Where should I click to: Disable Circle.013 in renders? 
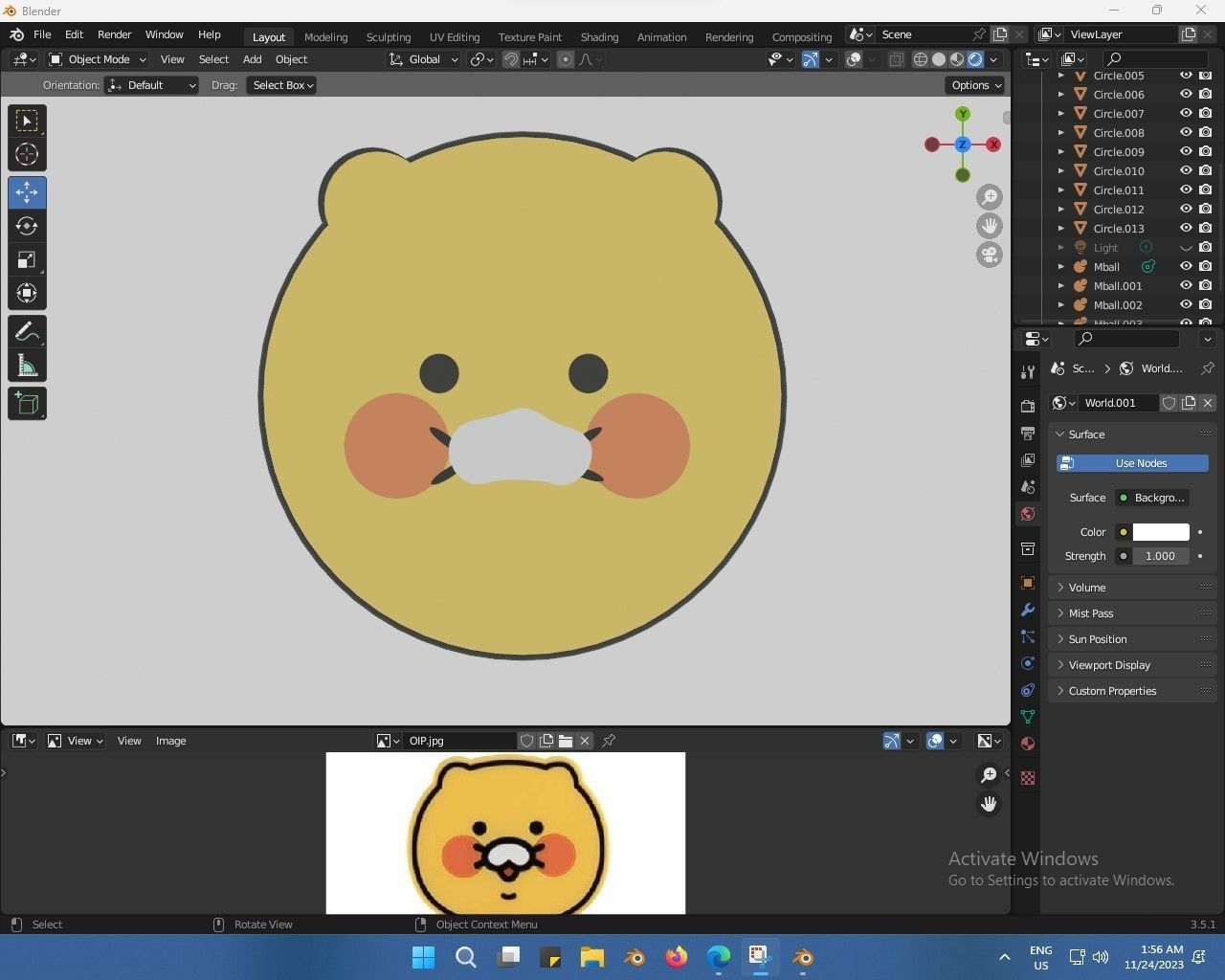(1205, 229)
